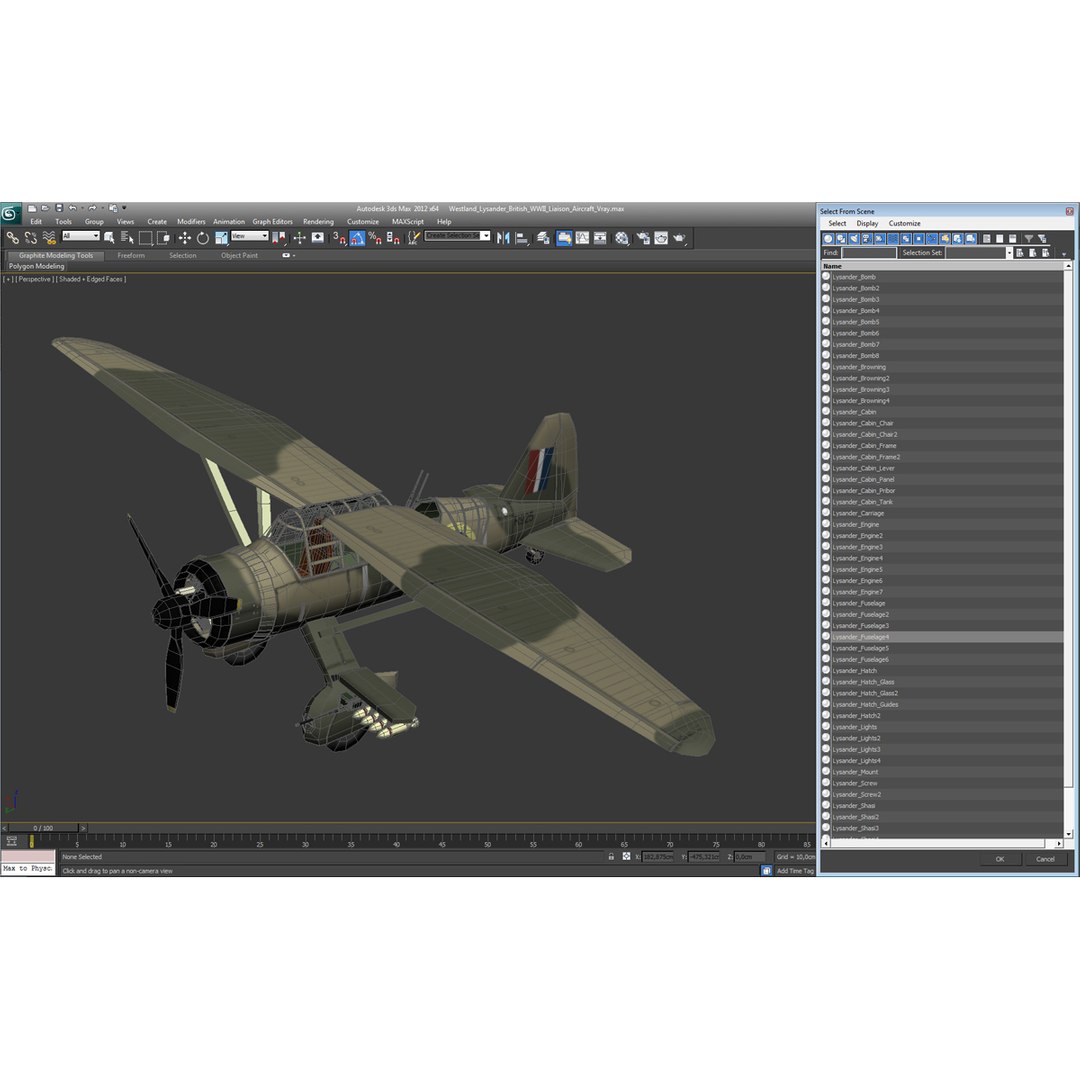This screenshot has height=1080, width=1080.
Task: Open Shaded + Edged Faces viewport menu
Action: pos(91,279)
